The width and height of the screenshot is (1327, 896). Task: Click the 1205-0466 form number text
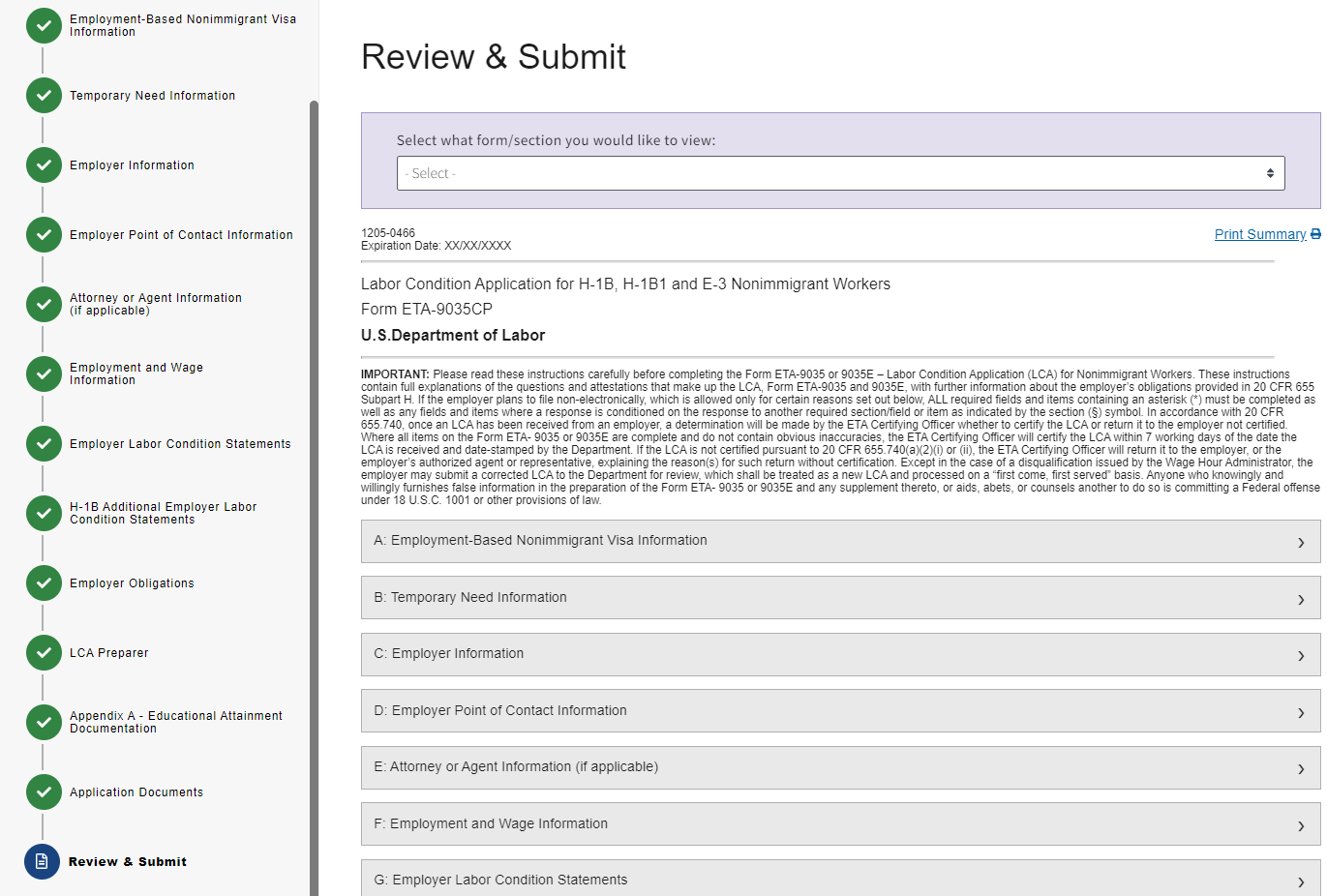pos(388,233)
